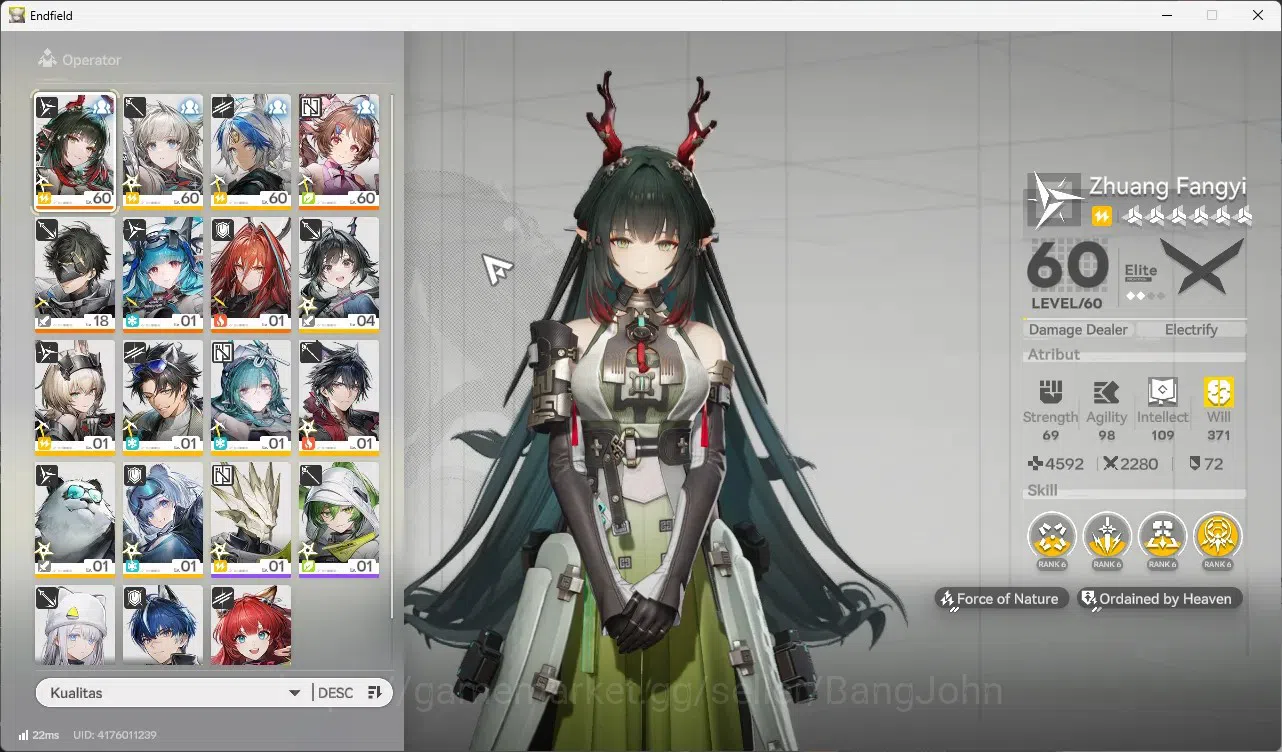Click the electric element icon on blonde level 60 card

133,199
